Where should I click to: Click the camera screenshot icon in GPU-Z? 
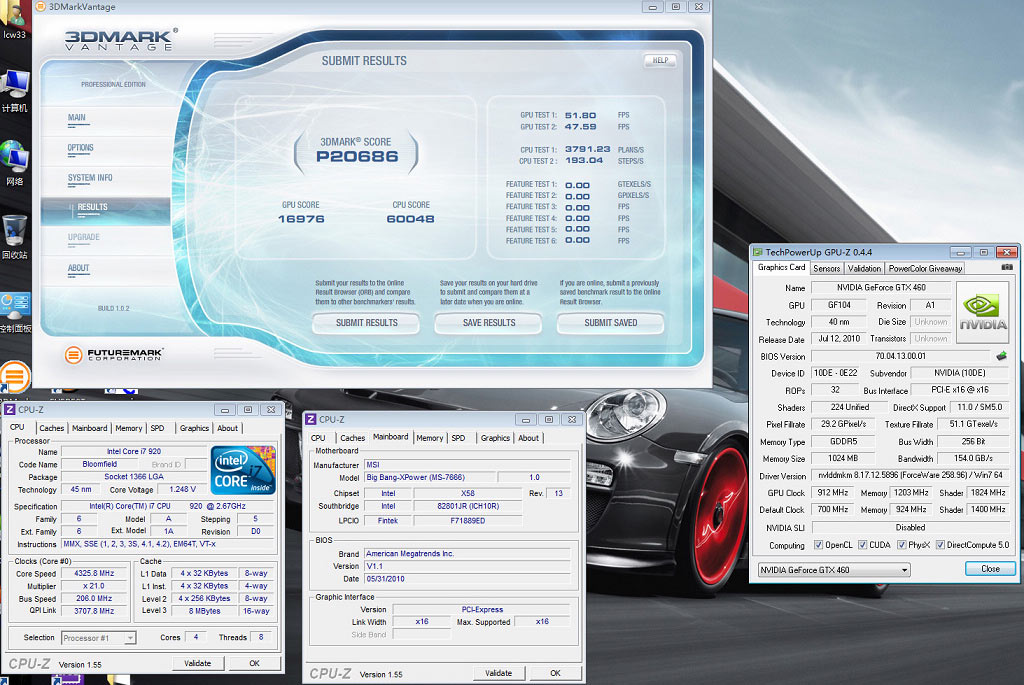click(x=1006, y=268)
